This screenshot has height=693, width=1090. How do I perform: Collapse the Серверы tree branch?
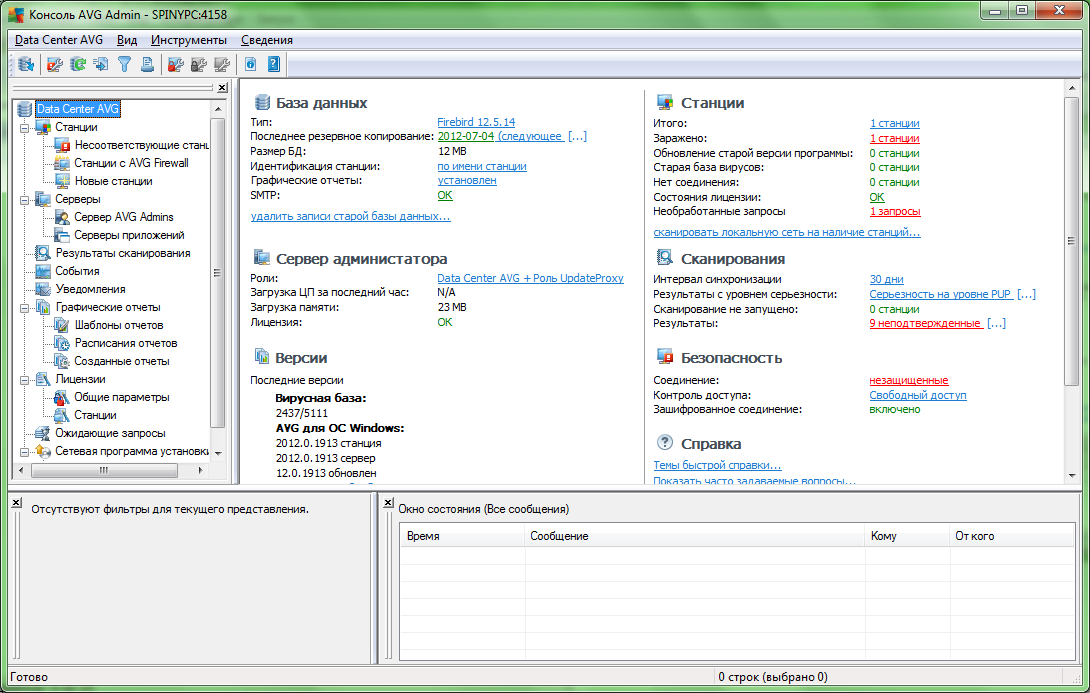[x=25, y=199]
